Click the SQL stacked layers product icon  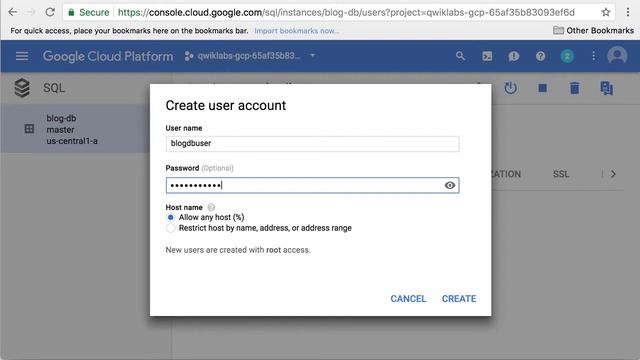[x=22, y=88]
